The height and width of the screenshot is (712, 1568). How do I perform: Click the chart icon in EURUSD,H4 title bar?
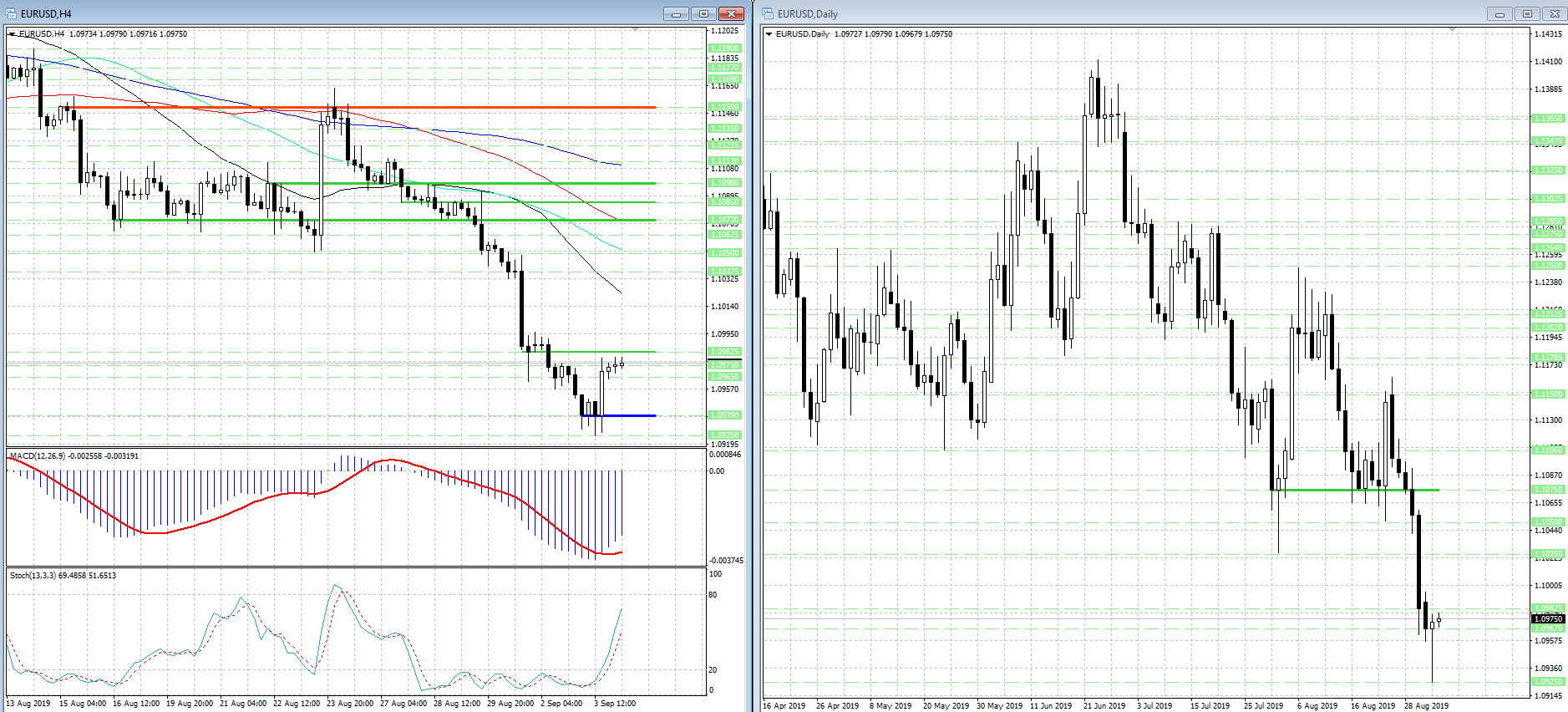(12, 14)
